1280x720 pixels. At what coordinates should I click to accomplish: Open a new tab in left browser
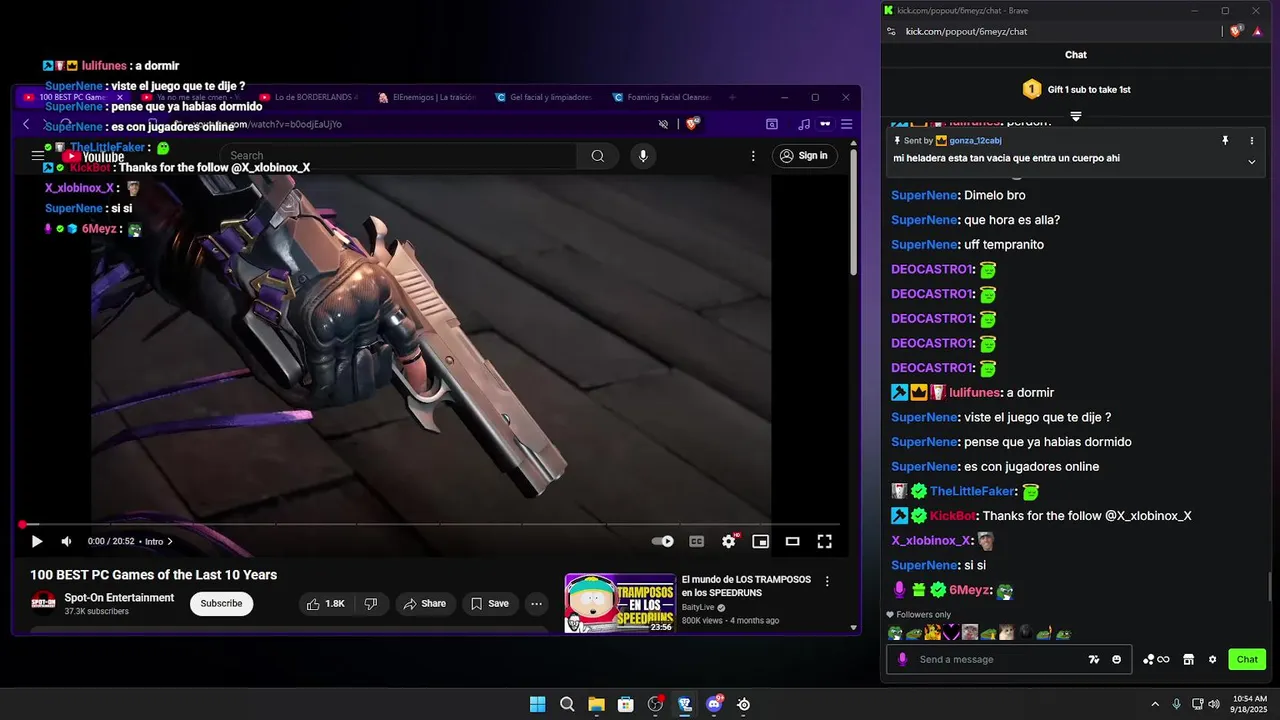(733, 97)
